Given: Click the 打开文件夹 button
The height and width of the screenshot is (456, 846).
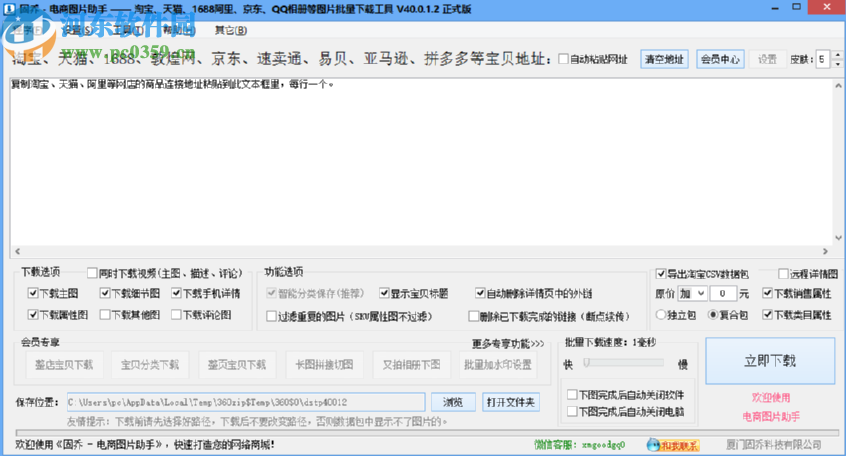Looking at the screenshot, I should [510, 402].
